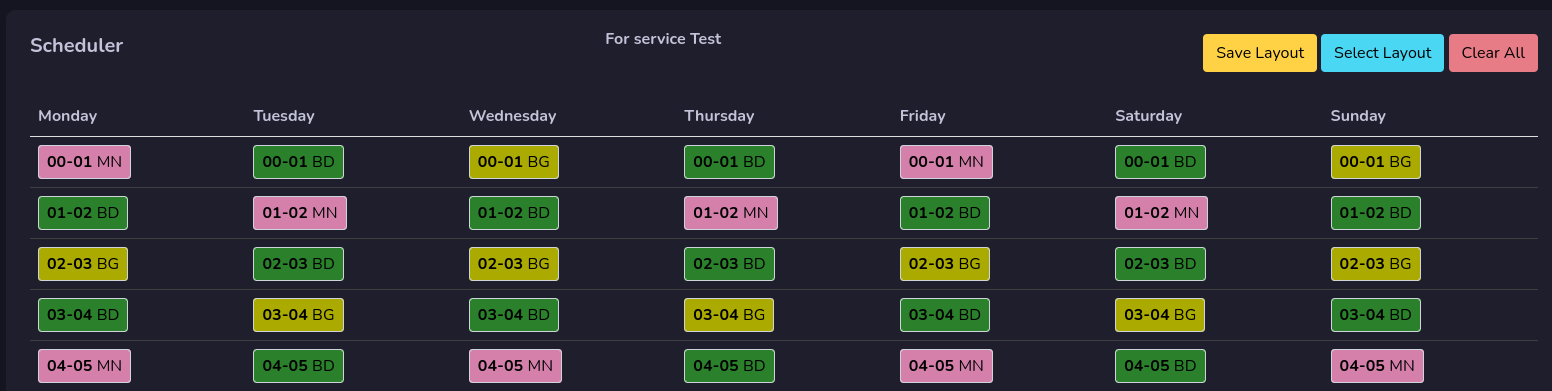This screenshot has height=391, width=1552.
Task: Click Tuesday 03-04 BG slot
Action: (x=298, y=315)
